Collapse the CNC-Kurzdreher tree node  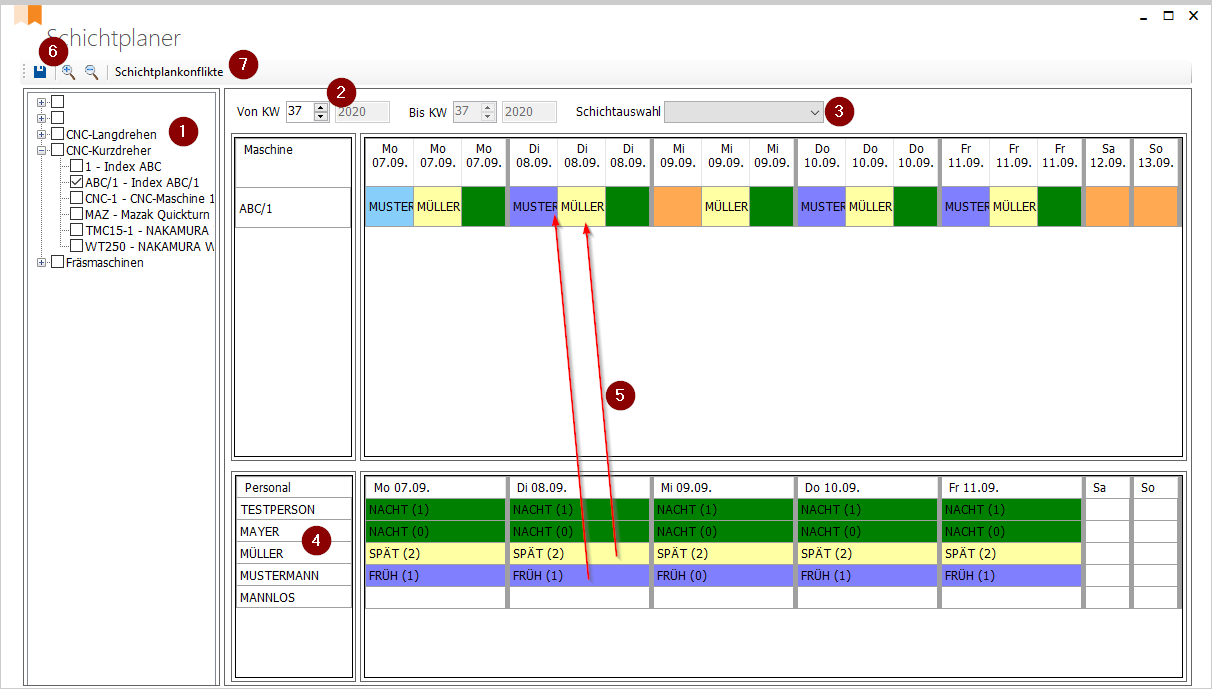(x=41, y=150)
